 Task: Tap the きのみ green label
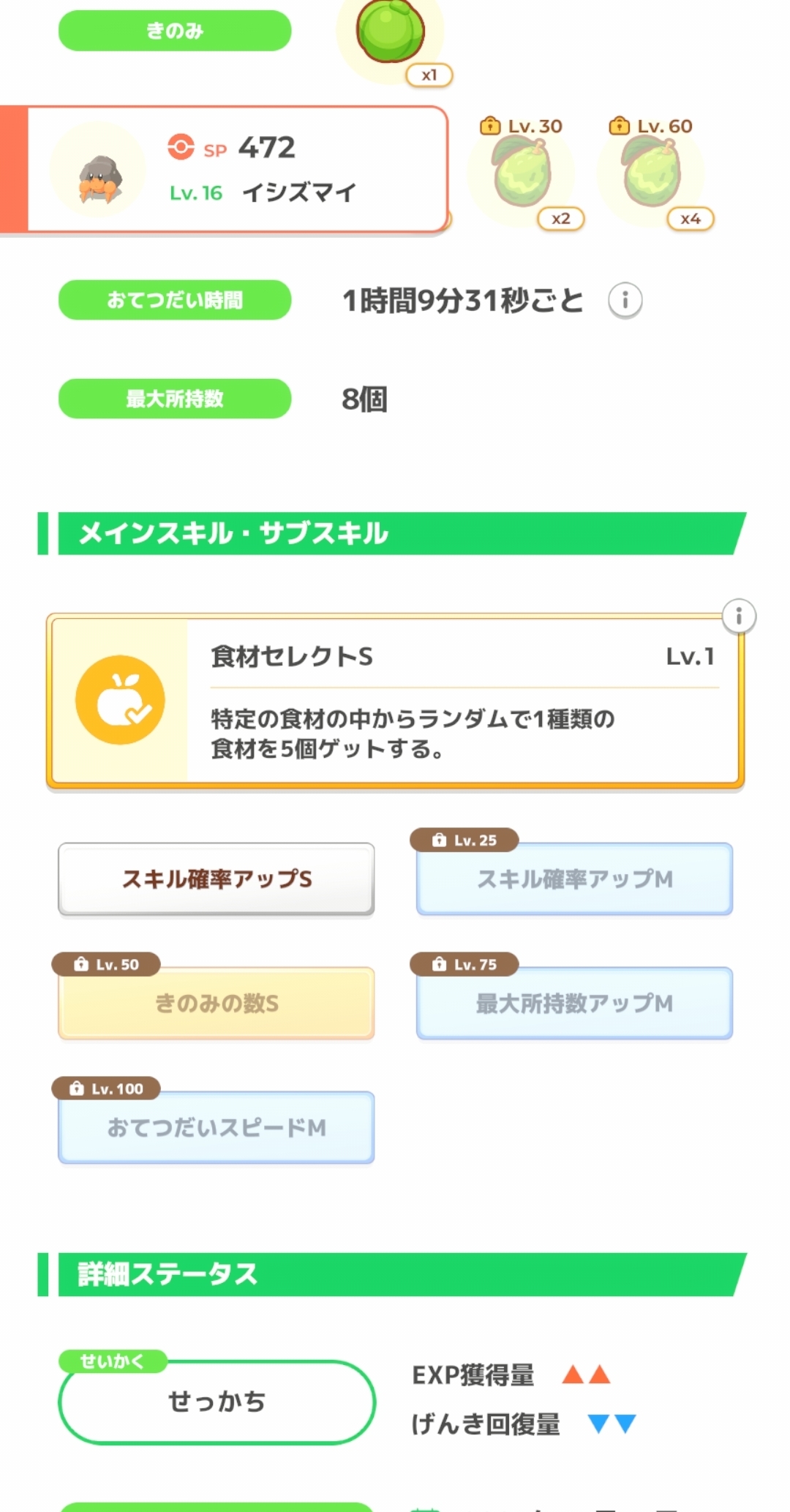pos(175,31)
